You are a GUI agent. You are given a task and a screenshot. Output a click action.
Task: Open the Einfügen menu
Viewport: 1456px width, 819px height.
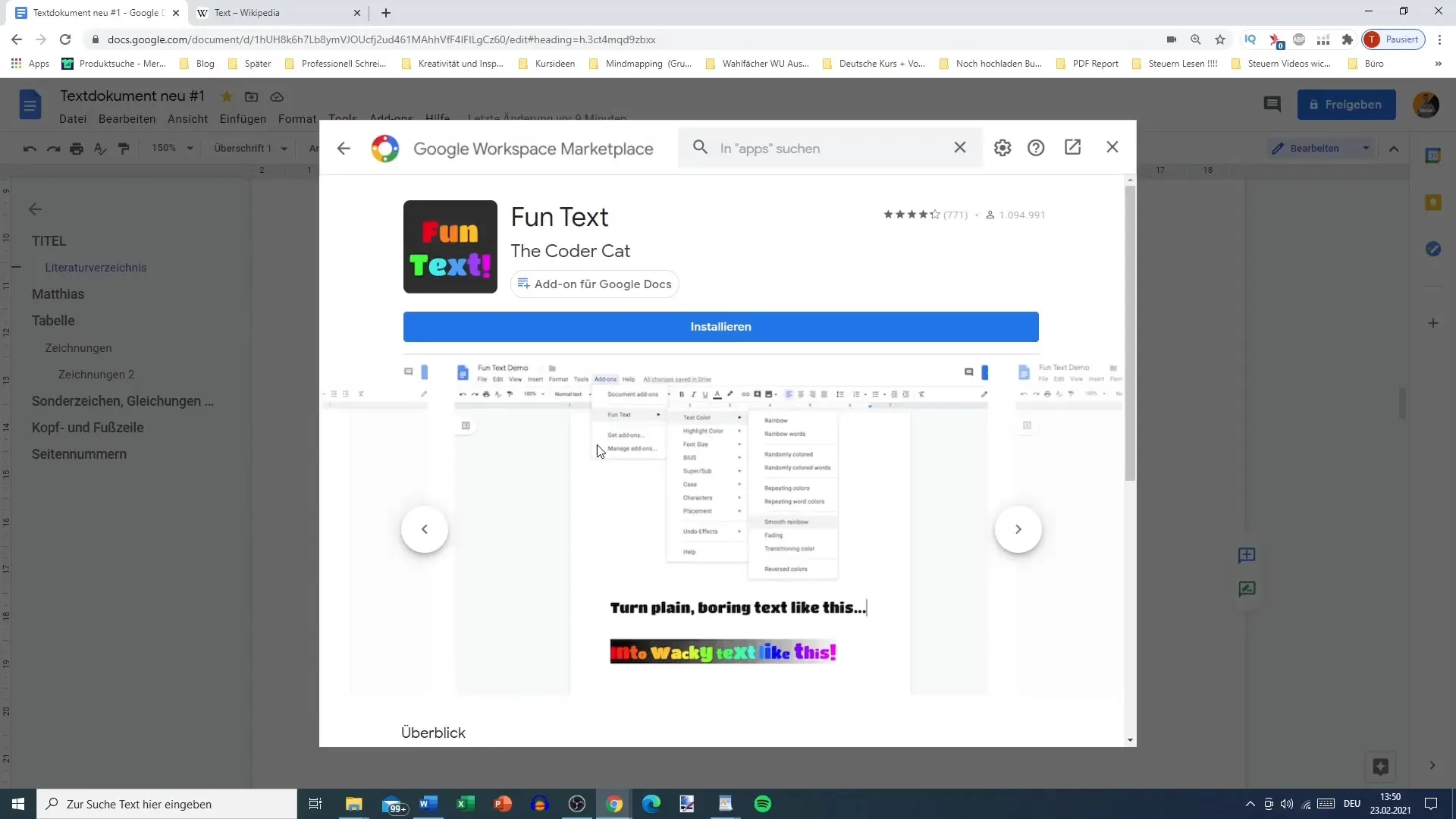coord(243,119)
